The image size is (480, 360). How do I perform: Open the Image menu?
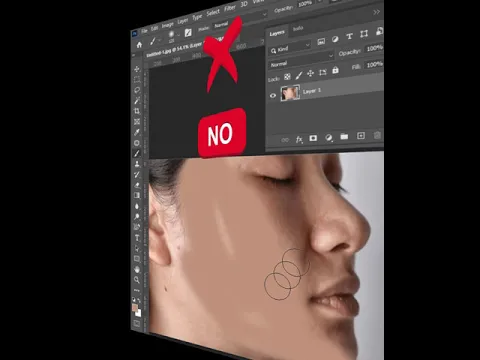tap(168, 25)
